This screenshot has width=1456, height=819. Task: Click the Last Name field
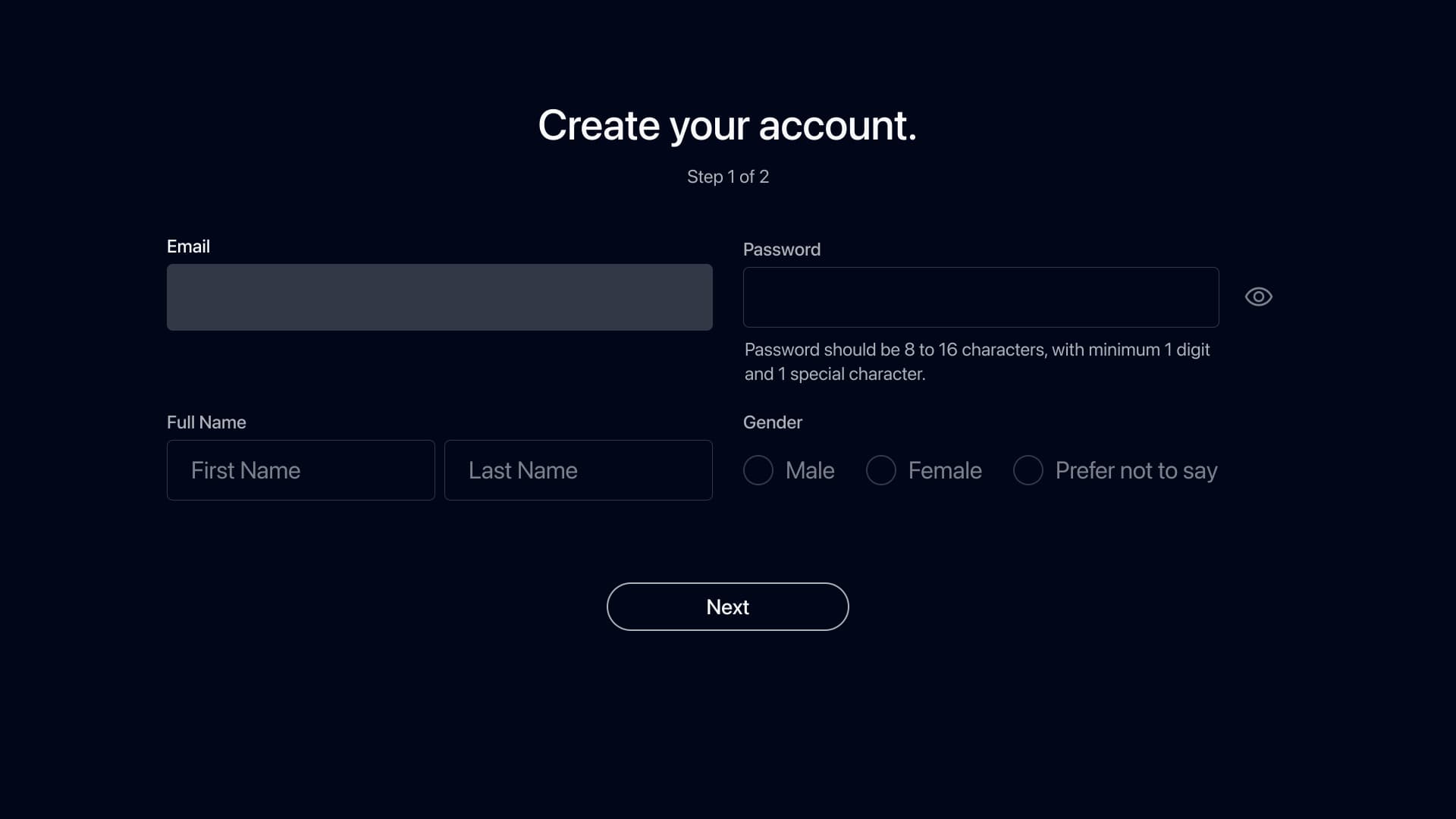coord(578,470)
